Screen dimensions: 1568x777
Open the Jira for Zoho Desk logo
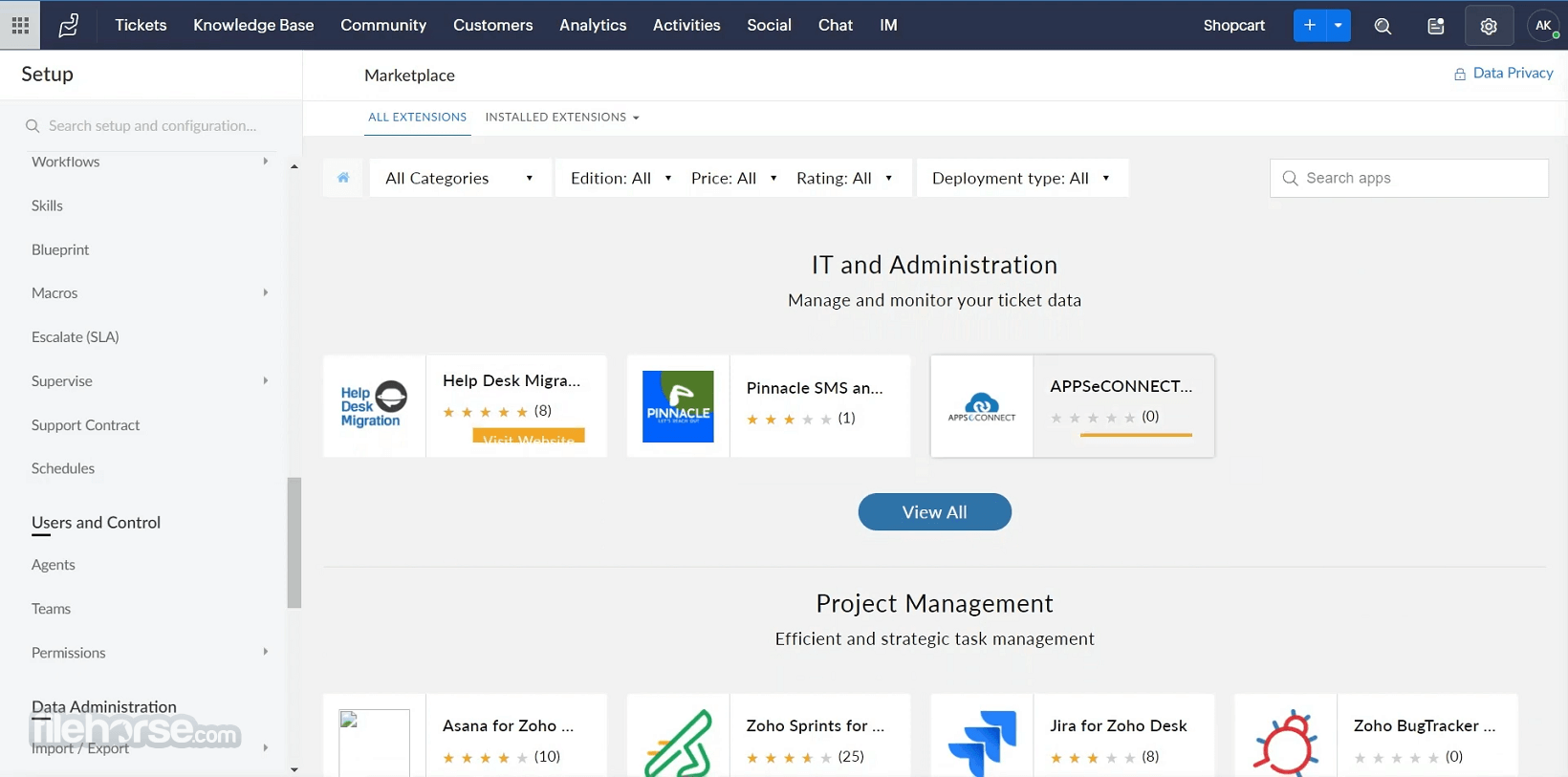coord(982,742)
